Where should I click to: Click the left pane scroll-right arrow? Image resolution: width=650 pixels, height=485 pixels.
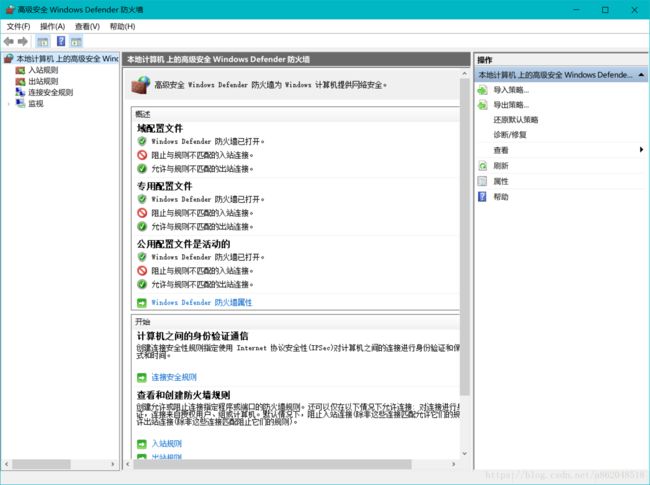(x=113, y=464)
